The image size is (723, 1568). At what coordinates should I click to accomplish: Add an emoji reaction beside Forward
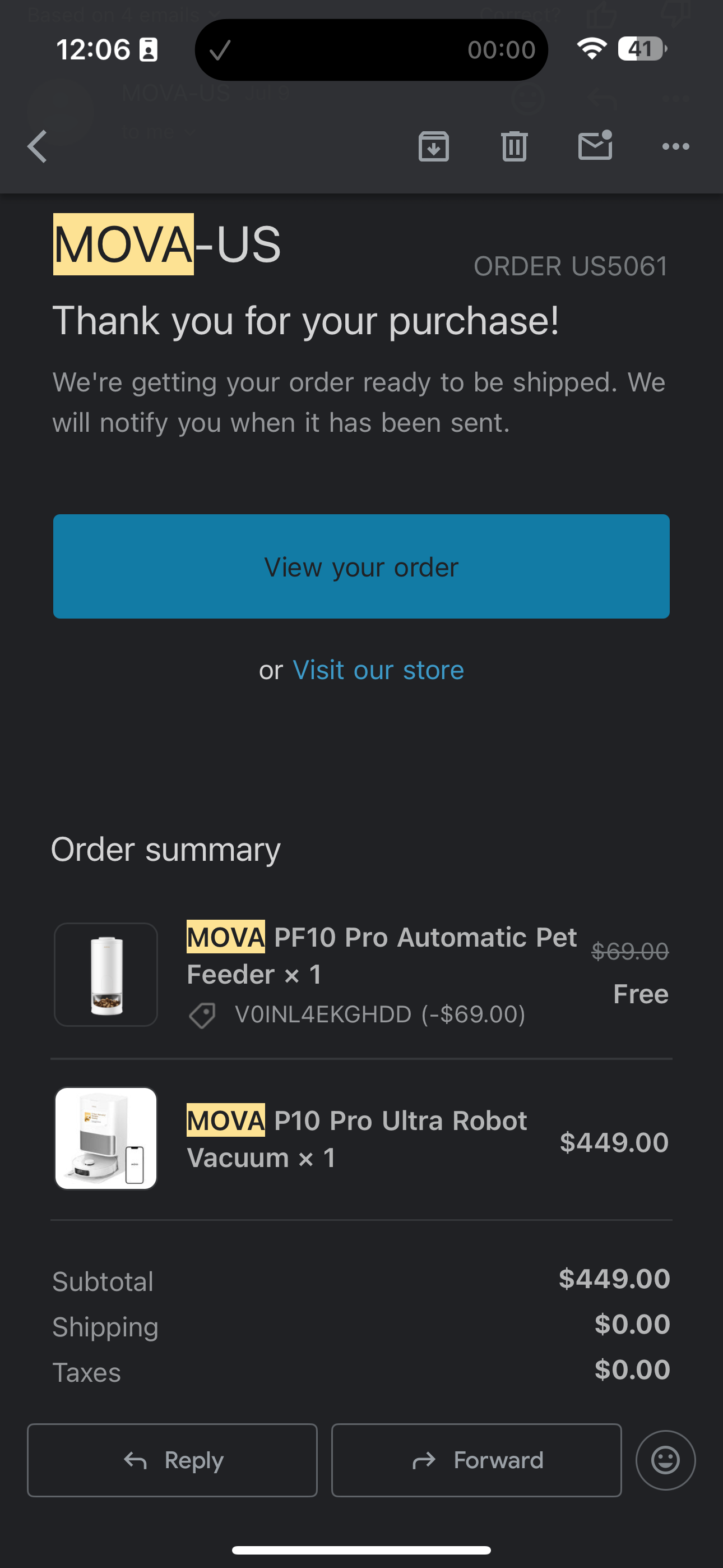click(x=665, y=1460)
